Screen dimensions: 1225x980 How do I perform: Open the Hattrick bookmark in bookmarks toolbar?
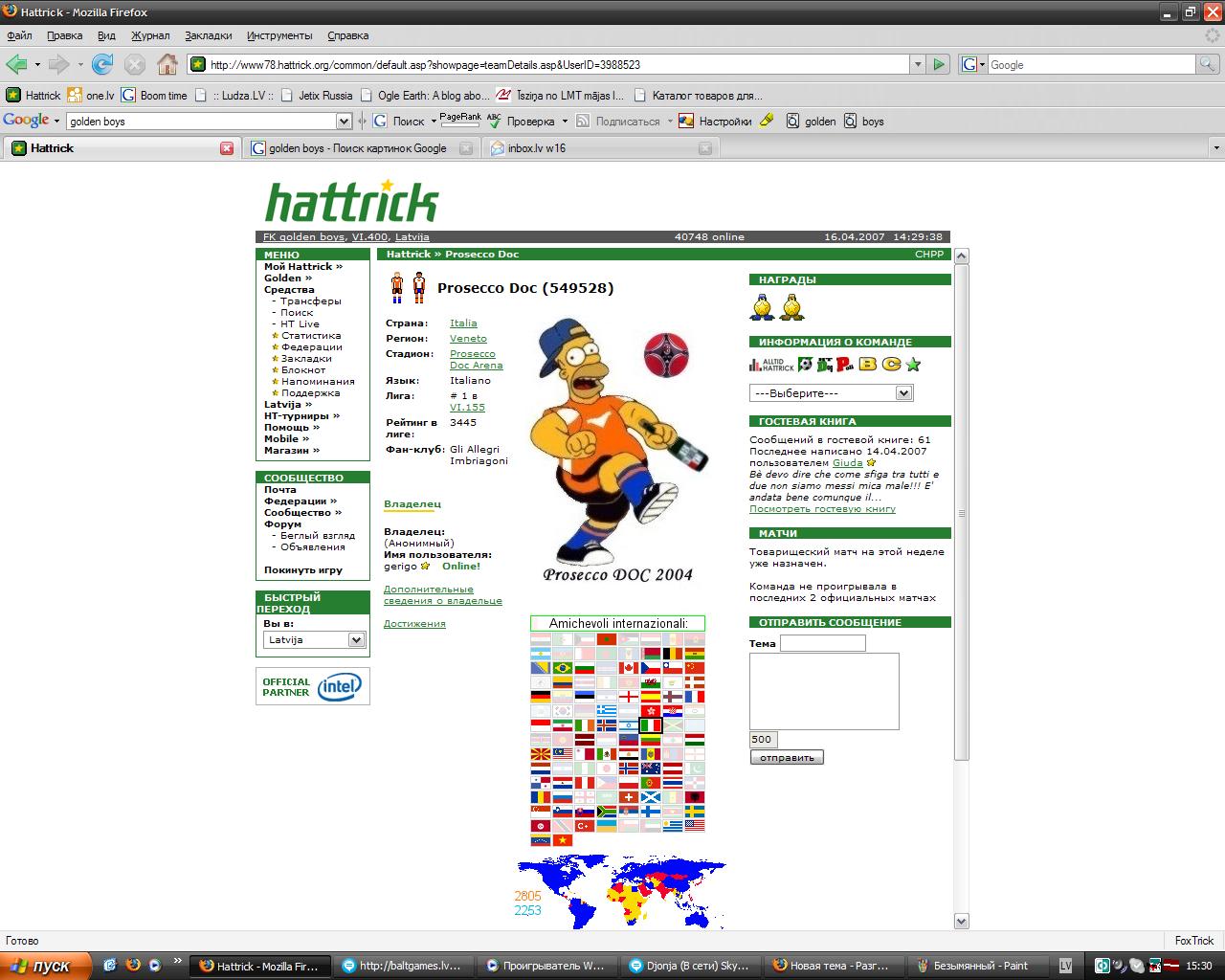33,95
